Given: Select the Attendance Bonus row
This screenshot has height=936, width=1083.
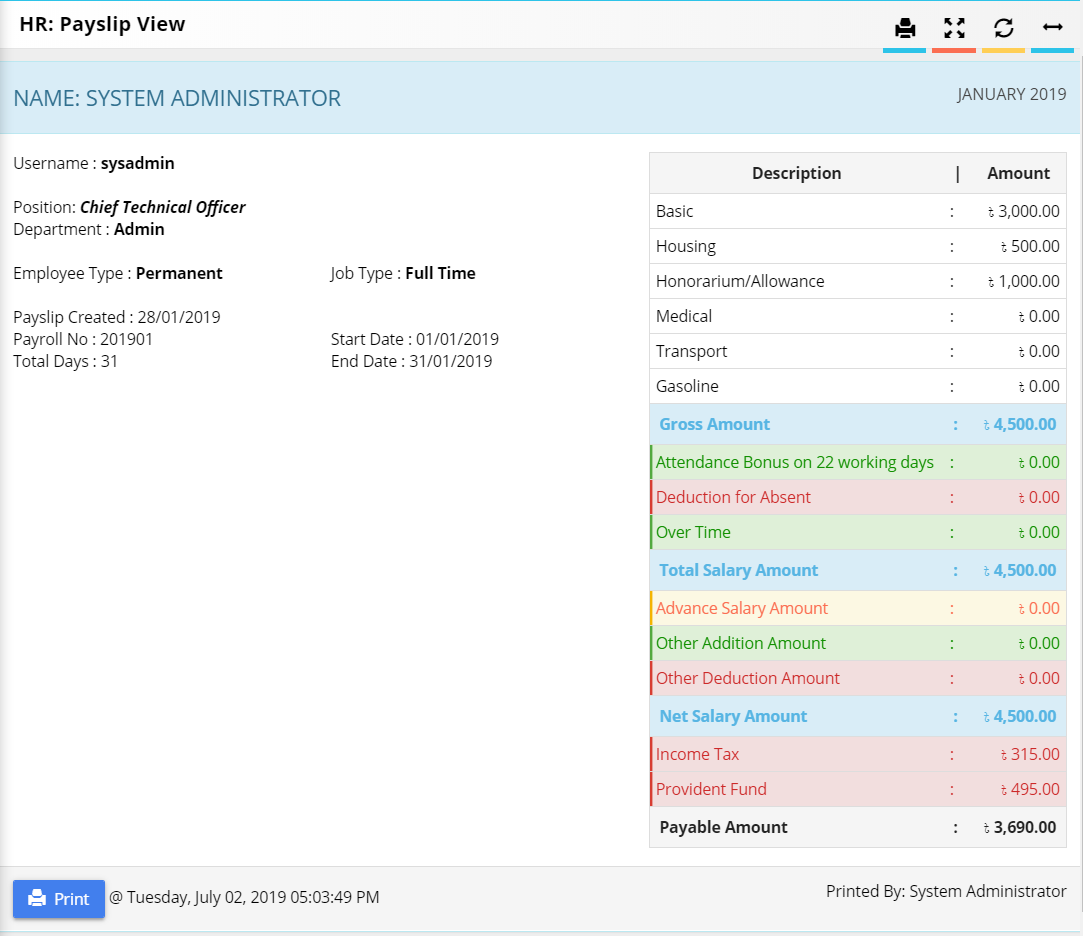Looking at the screenshot, I should click(x=858, y=462).
